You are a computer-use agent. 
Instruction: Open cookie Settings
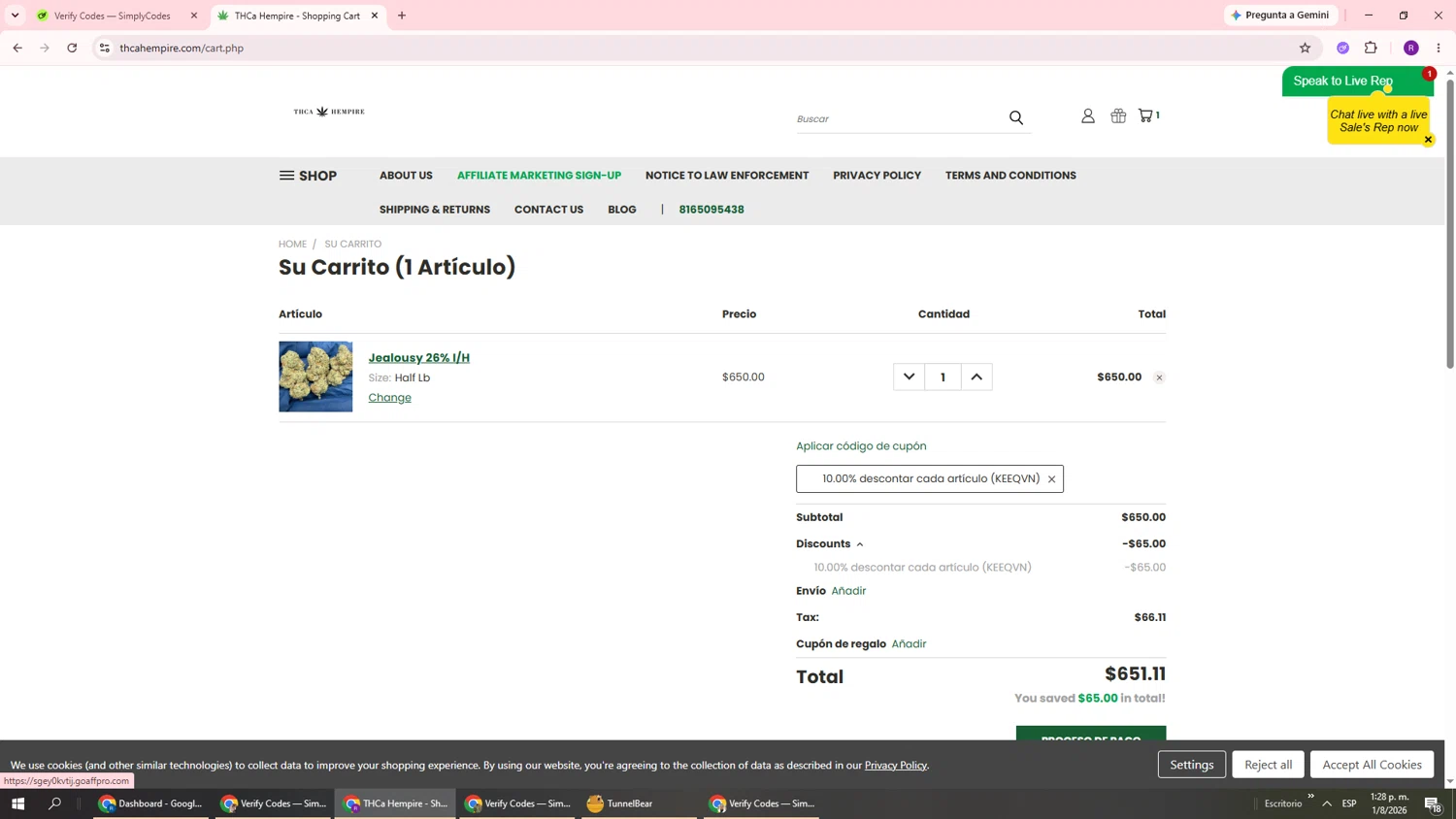pos(1191,765)
